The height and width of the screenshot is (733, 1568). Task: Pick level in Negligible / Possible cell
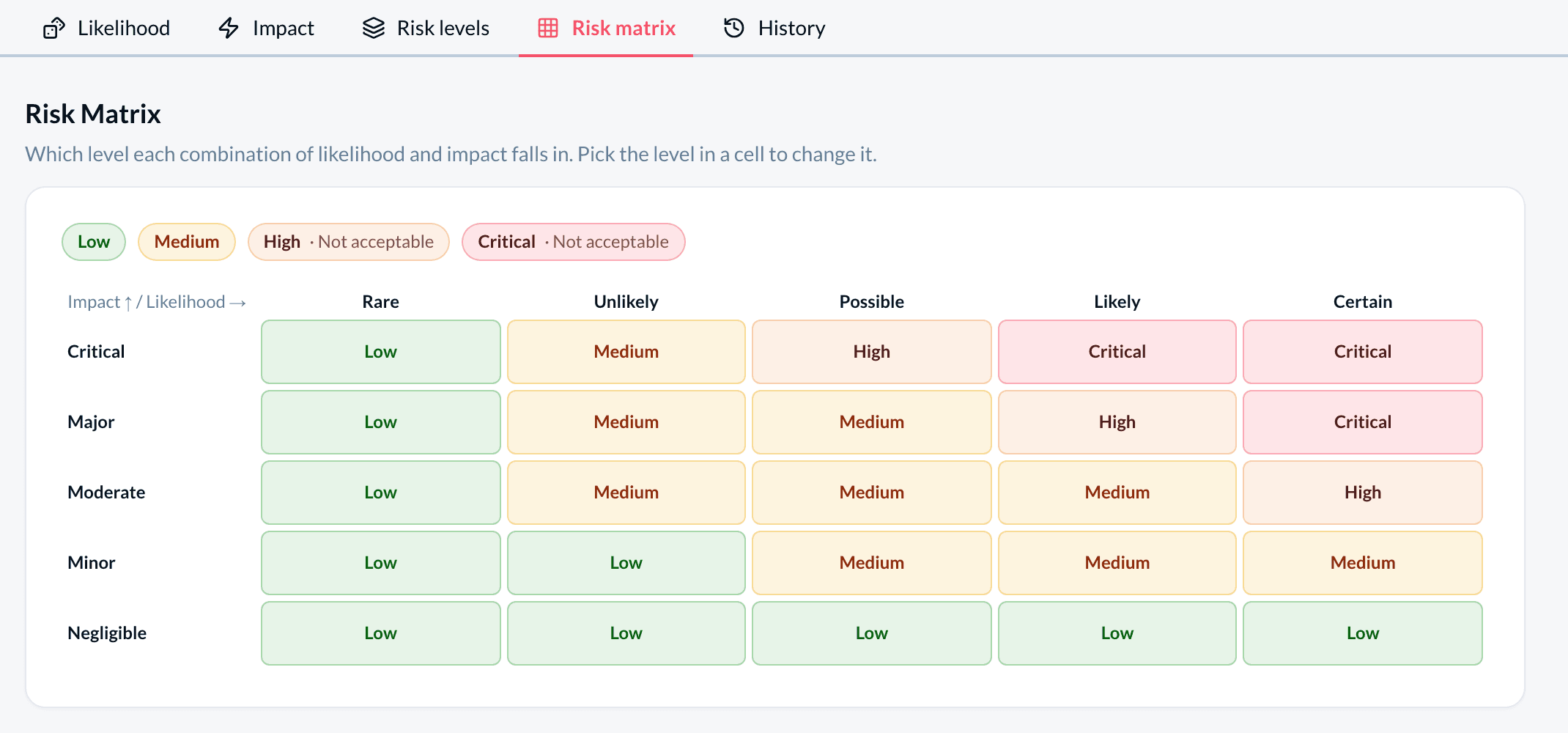coord(872,633)
